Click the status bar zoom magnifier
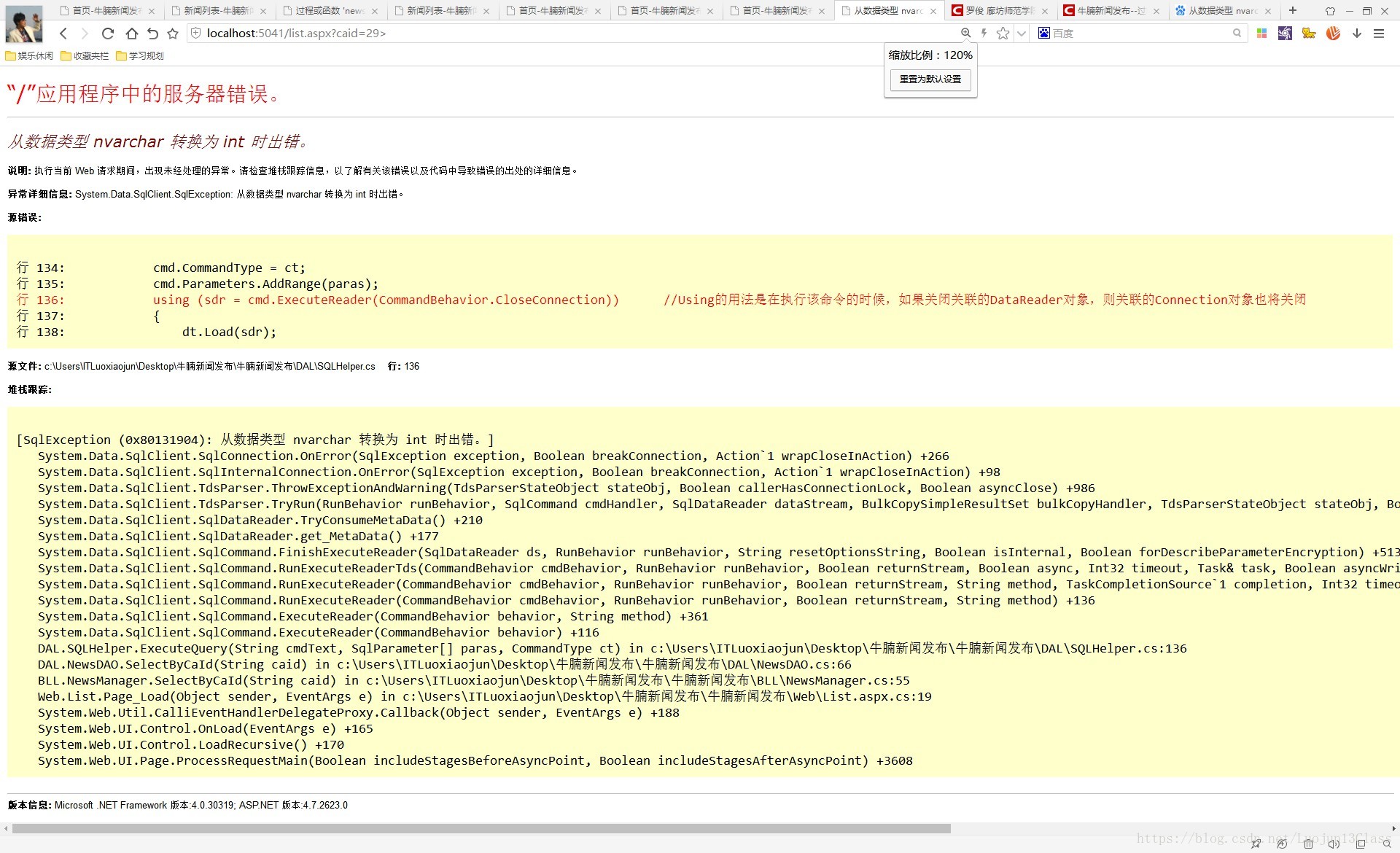This screenshot has height=853, width=1400. 1386,844
